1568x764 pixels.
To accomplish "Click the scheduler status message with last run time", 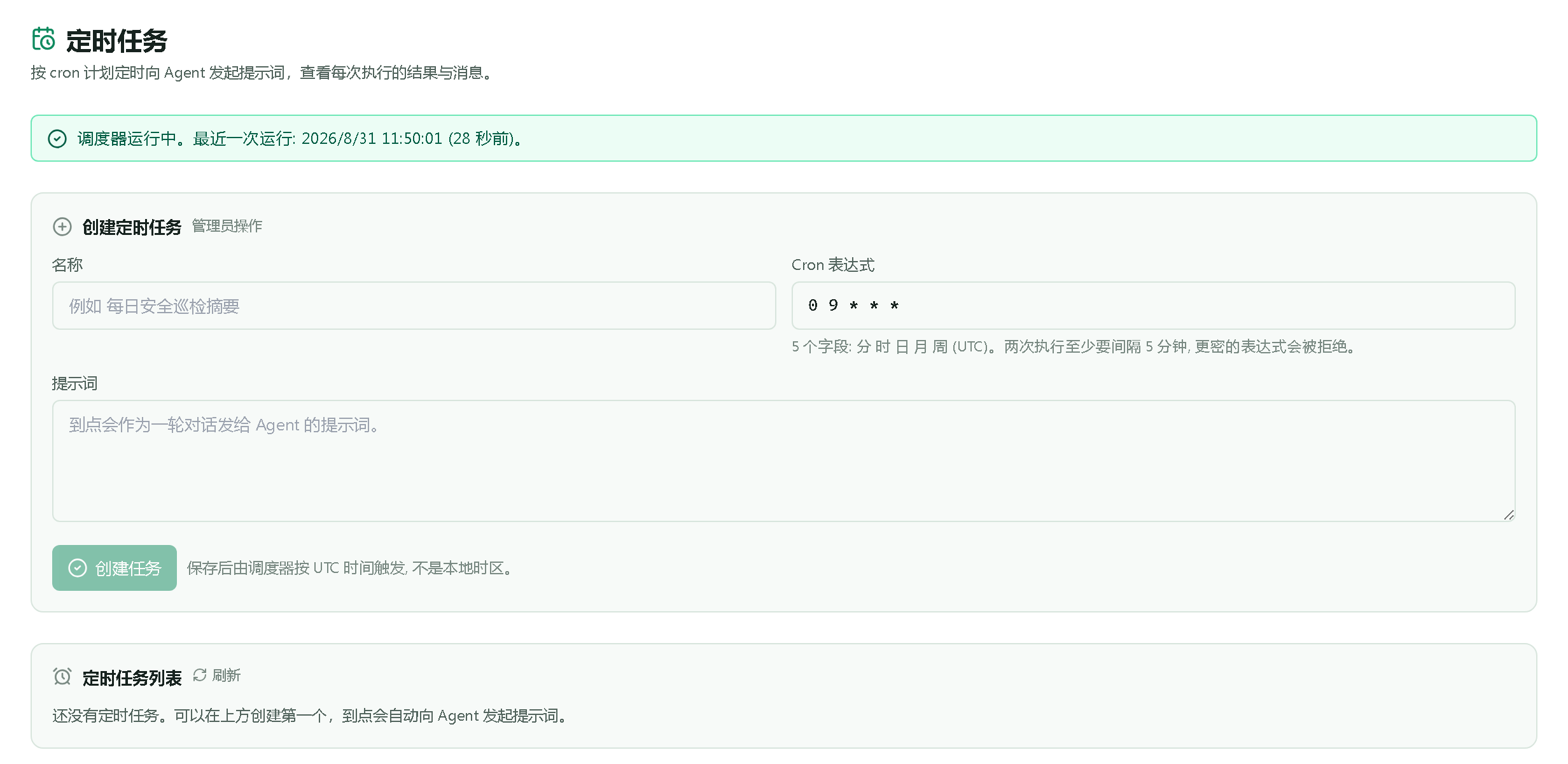I will [300, 139].
